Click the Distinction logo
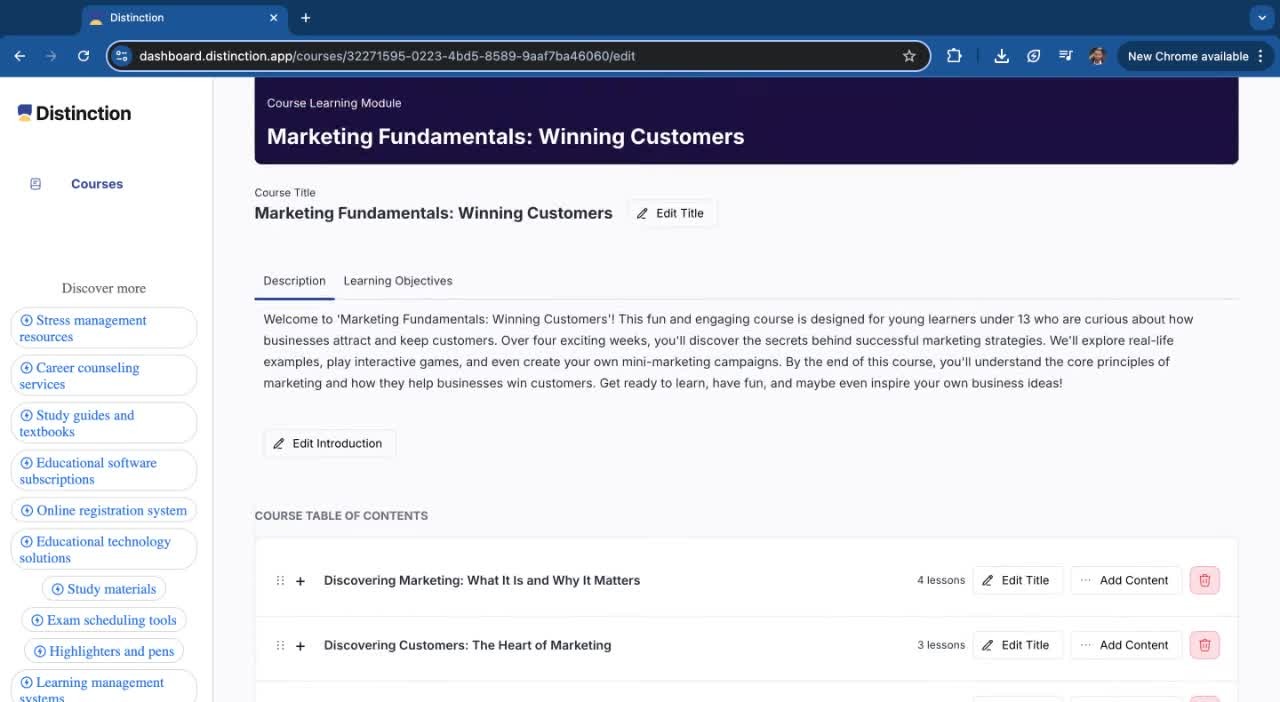This screenshot has width=1280, height=702. tap(75, 113)
